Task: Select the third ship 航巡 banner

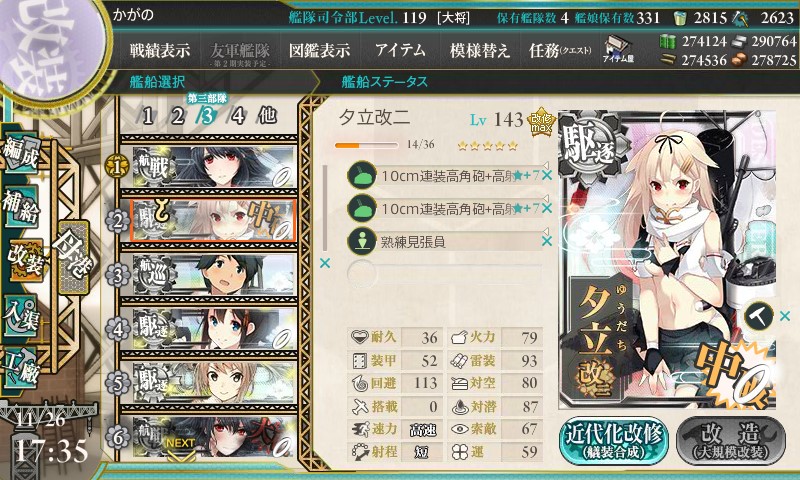Action: [214, 274]
